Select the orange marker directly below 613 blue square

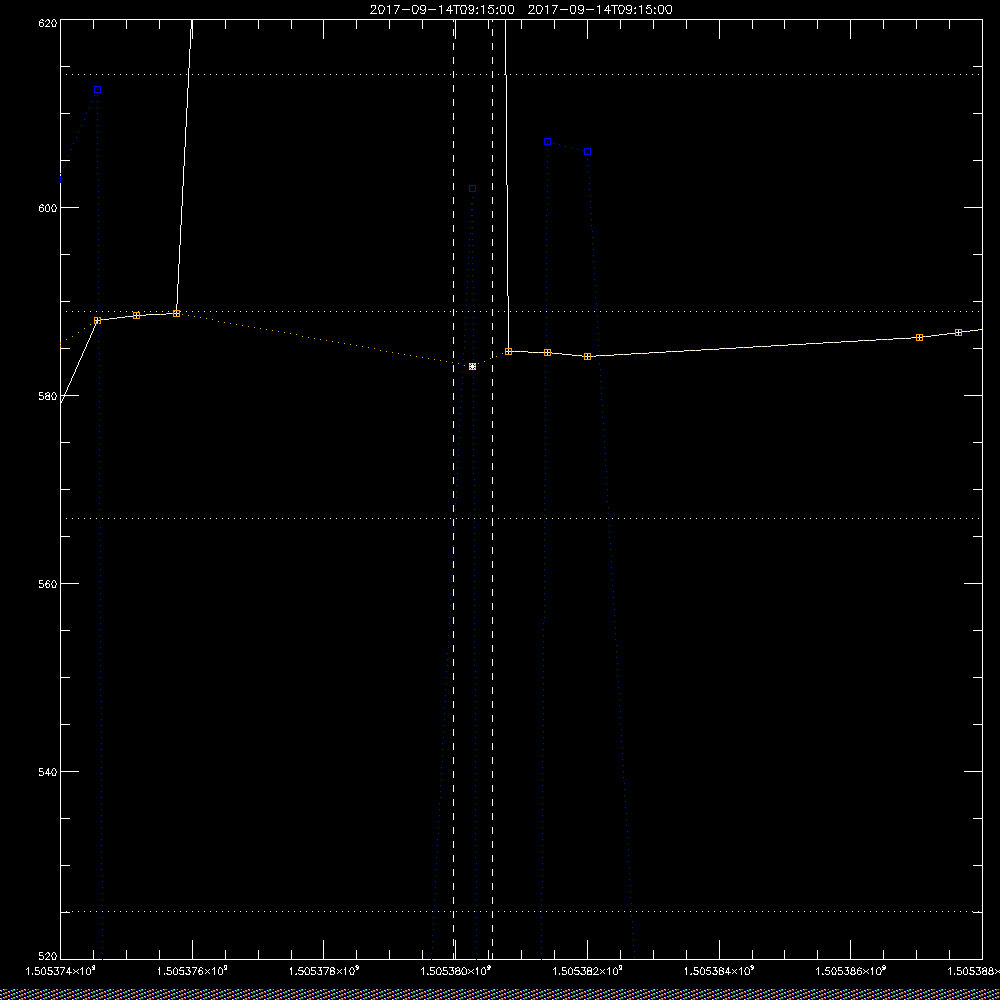(98, 321)
